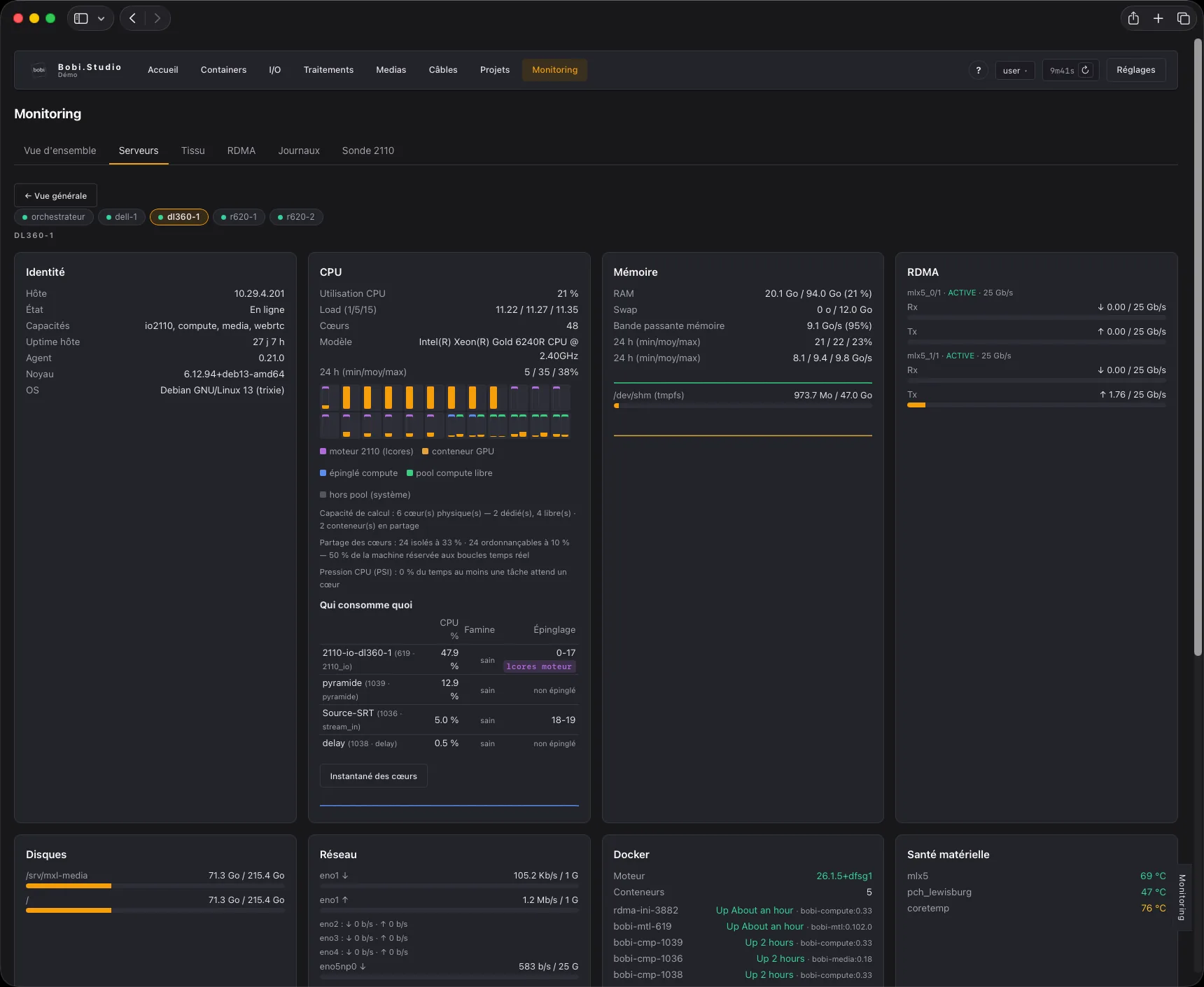Select the r620-1 server chip
Screen dimensions: 1204x987
[x=239, y=217]
